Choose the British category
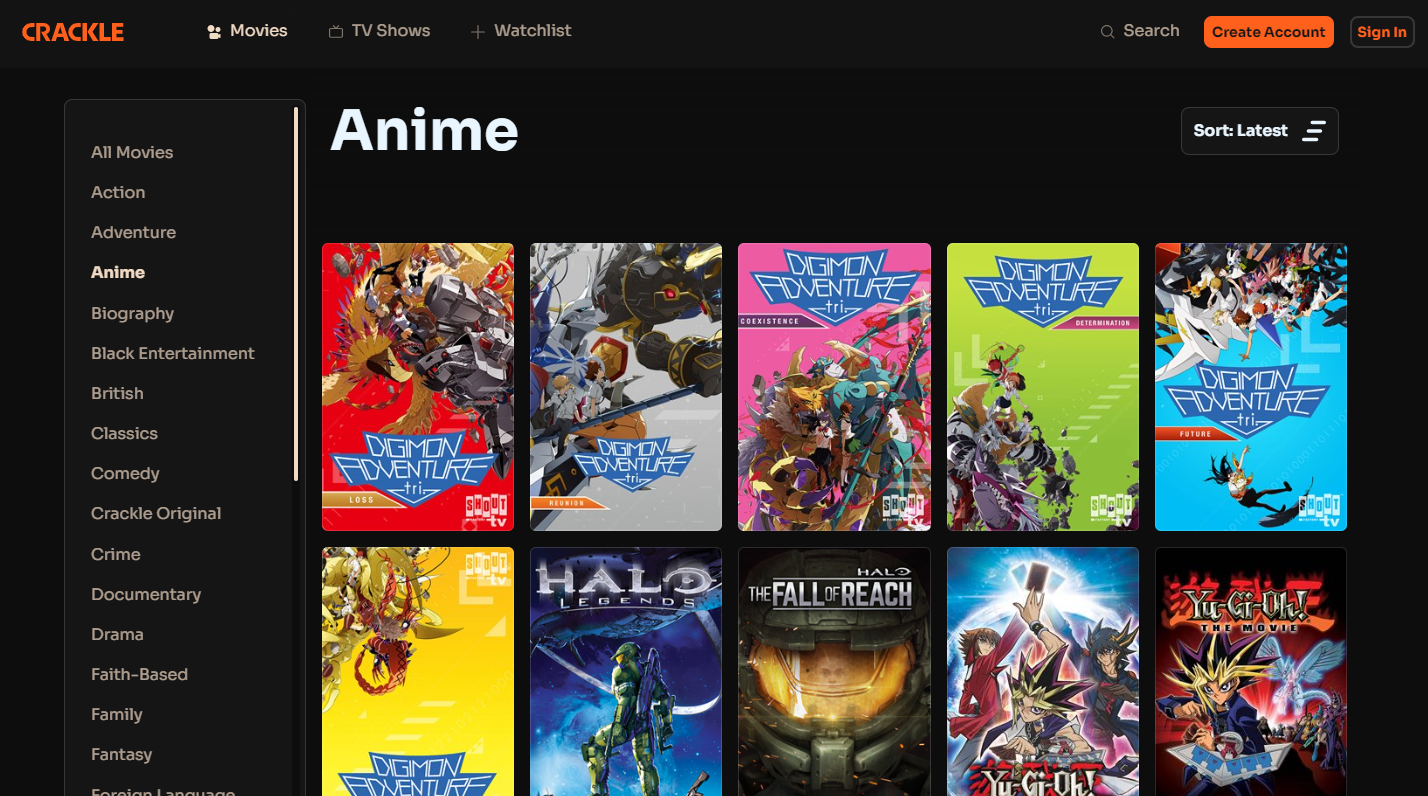The image size is (1428, 796). (117, 393)
